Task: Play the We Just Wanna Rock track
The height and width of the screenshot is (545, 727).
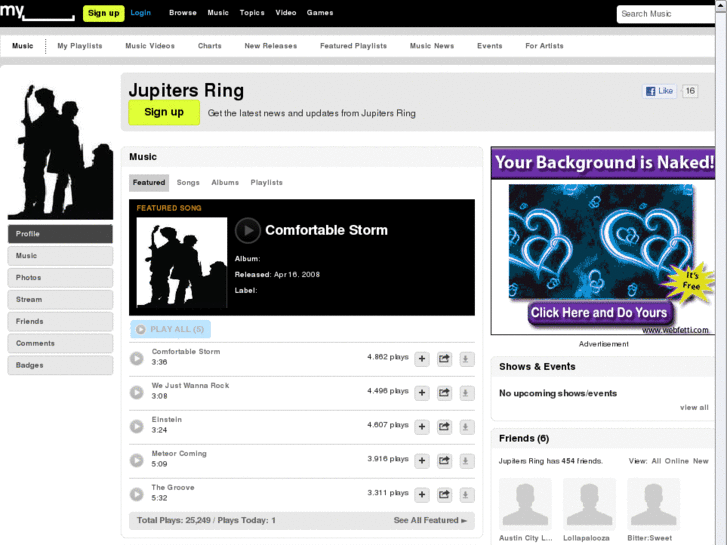Action: coord(137,392)
